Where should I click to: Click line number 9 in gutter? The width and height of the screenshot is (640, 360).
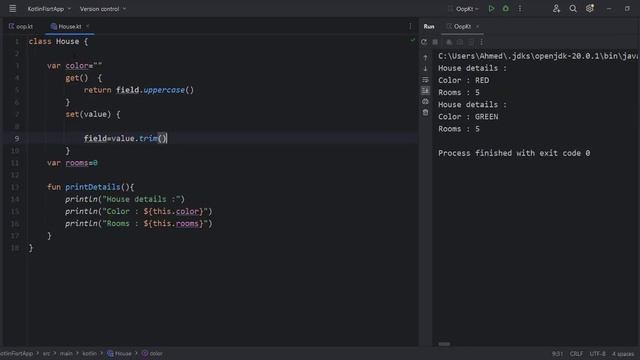coord(17,138)
